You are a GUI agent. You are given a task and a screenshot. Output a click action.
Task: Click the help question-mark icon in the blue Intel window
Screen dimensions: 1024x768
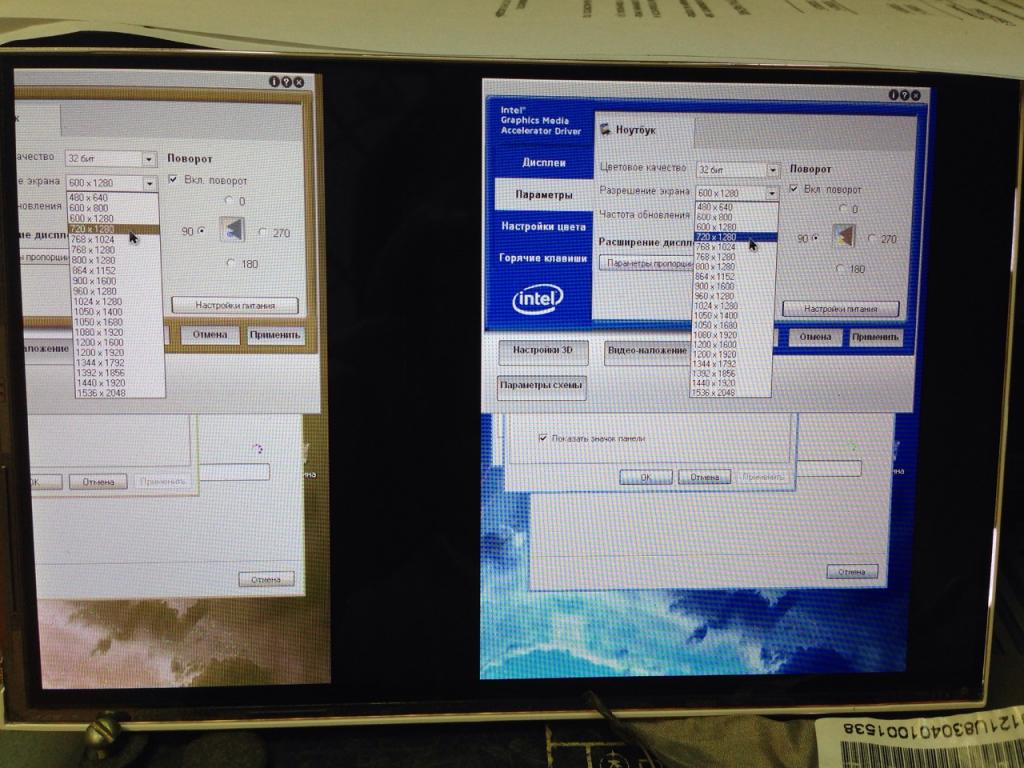904,95
